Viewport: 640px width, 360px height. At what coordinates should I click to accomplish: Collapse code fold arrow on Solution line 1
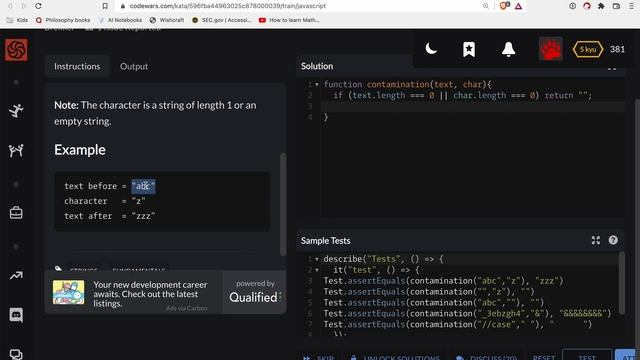coord(317,84)
